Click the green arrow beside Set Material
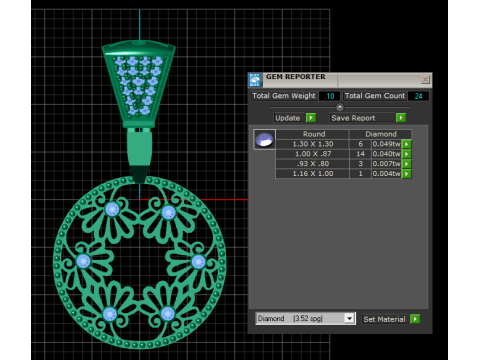This screenshot has width=480, height=360. [415, 319]
